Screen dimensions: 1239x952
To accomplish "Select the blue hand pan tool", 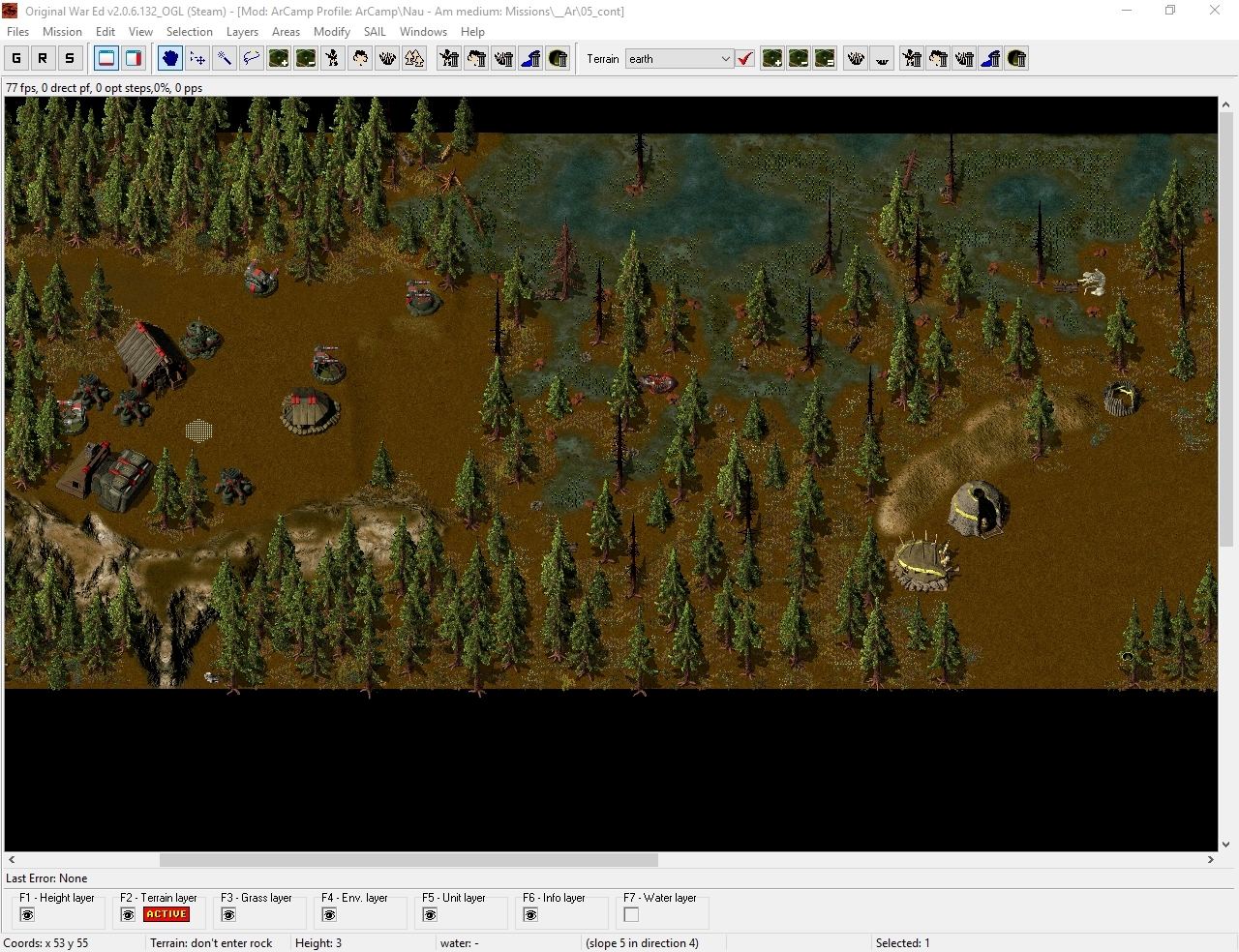I will [170, 59].
